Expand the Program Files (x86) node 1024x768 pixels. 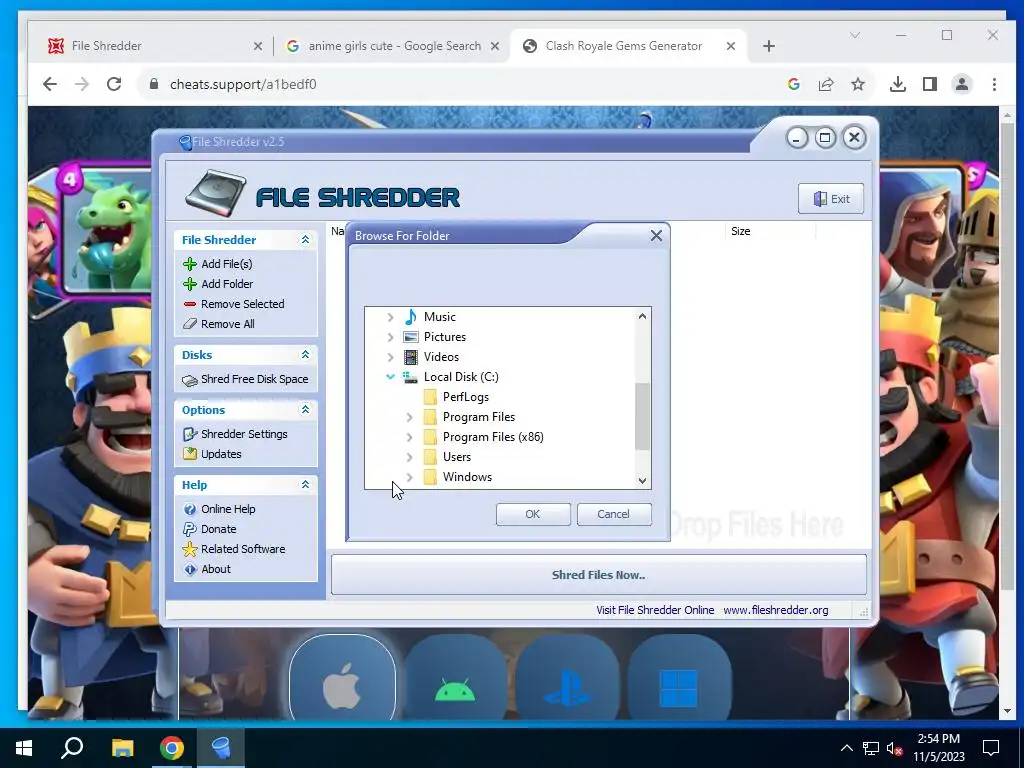tap(409, 438)
